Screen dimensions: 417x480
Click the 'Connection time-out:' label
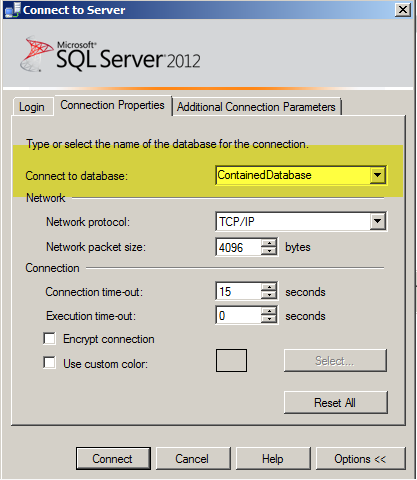pyautogui.click(x=94, y=292)
